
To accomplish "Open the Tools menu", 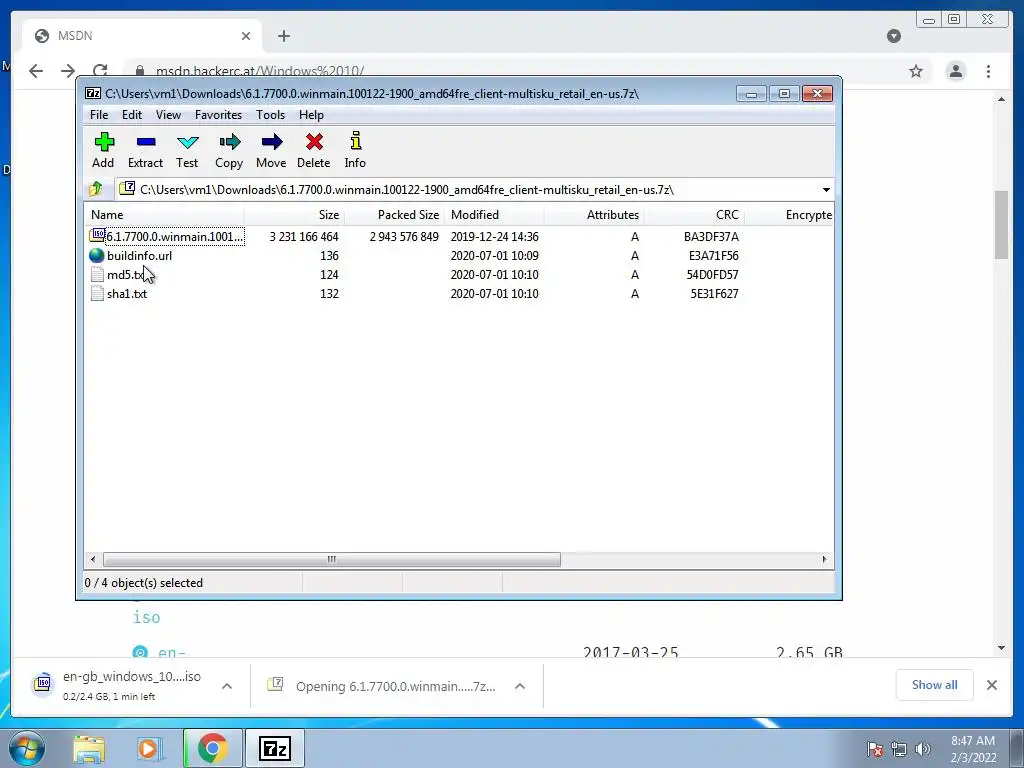I will click(270, 115).
